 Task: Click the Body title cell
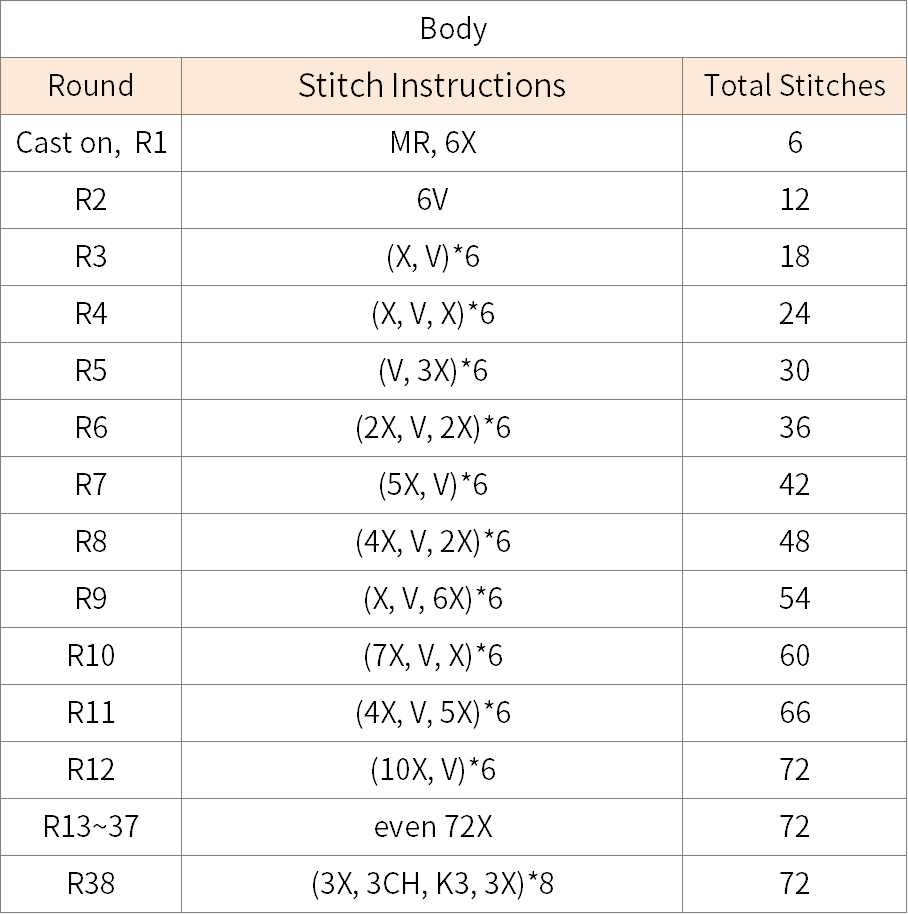pos(453,29)
